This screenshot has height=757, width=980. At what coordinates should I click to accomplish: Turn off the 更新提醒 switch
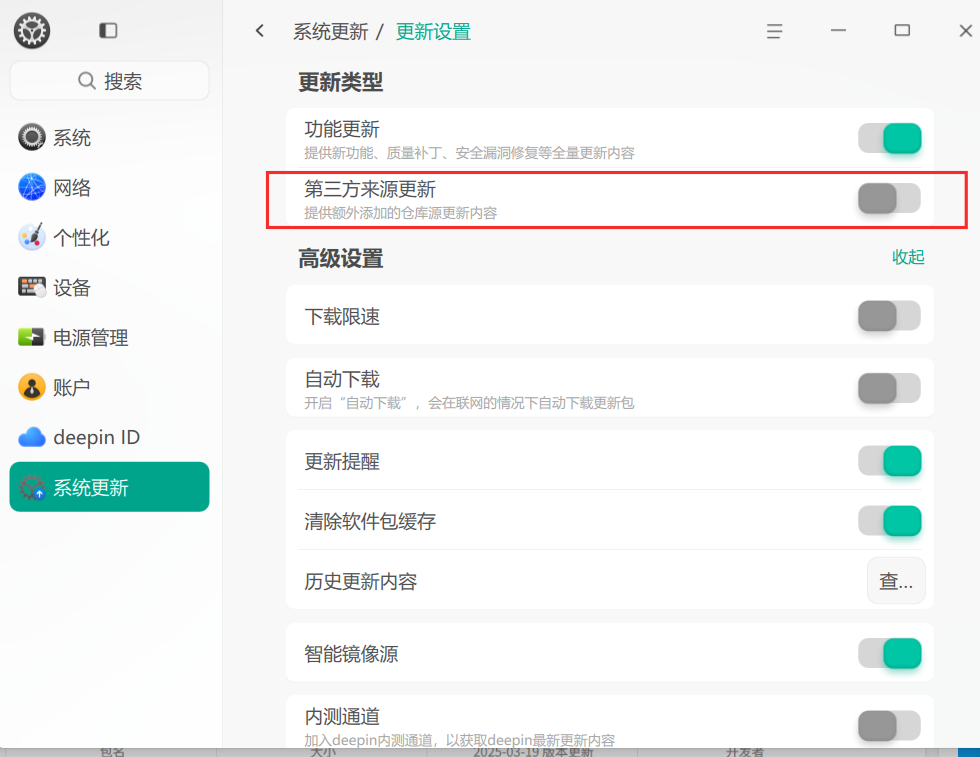click(x=889, y=461)
